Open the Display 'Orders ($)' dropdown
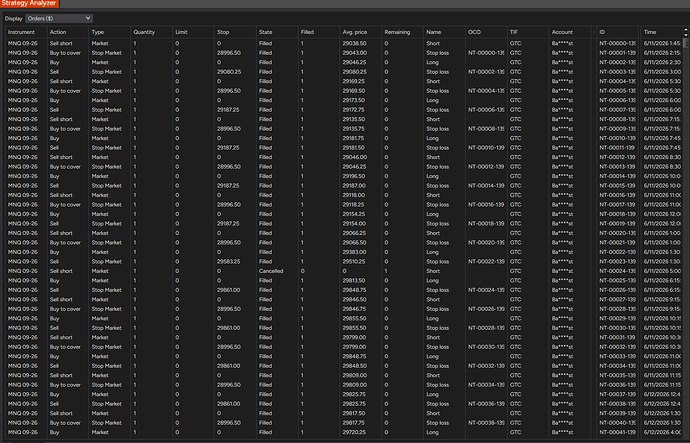Image resolution: width=690 pixels, height=443 pixels. (x=59, y=18)
